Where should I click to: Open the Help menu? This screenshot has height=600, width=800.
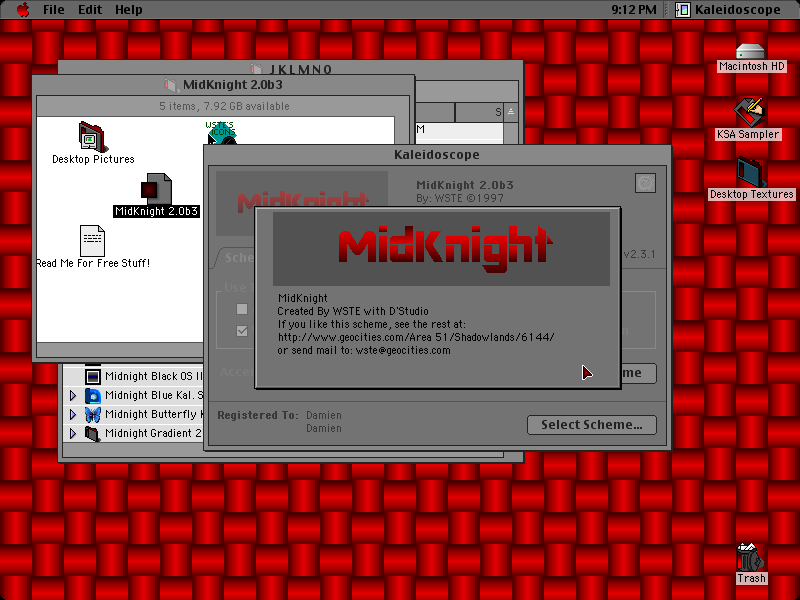(x=128, y=10)
